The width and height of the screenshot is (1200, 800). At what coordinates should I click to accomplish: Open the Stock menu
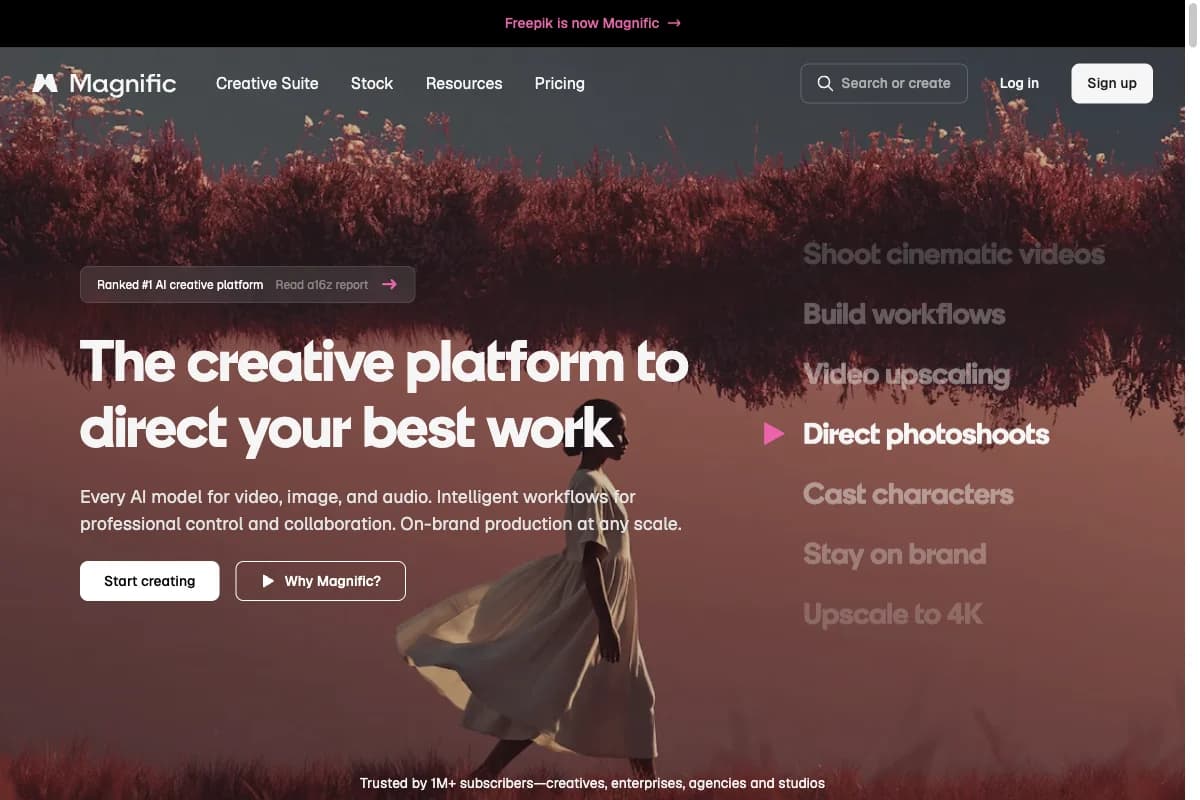coord(372,83)
